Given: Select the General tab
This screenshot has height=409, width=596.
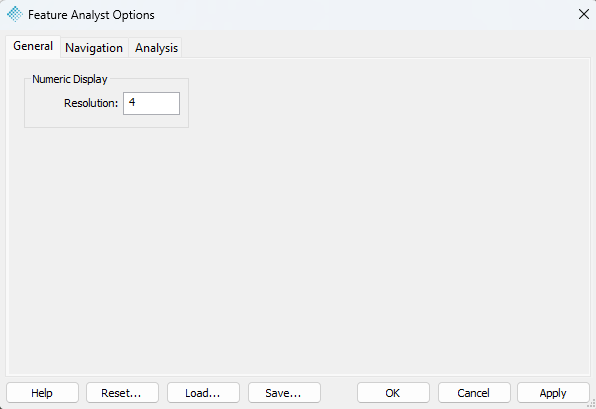Looking at the screenshot, I should point(33,46).
